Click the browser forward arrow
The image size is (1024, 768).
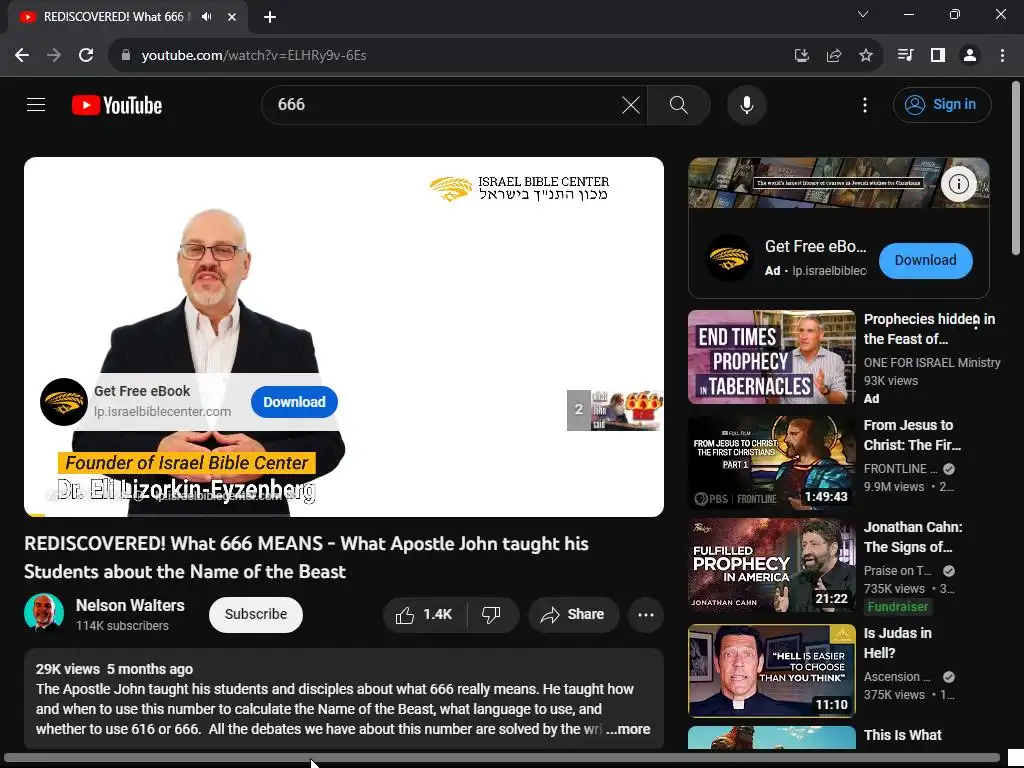[54, 56]
